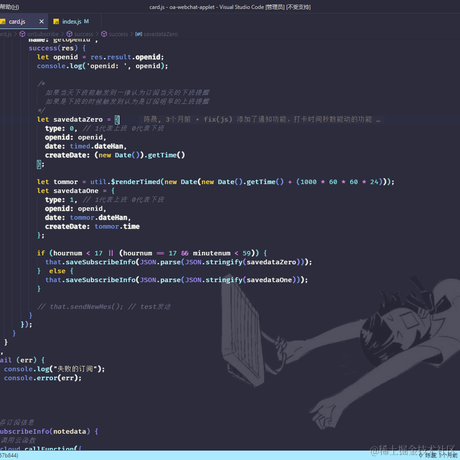This screenshot has height=460, width=460.
Task: Click the 'let savedataOne' declaration
Action: (x=76, y=191)
